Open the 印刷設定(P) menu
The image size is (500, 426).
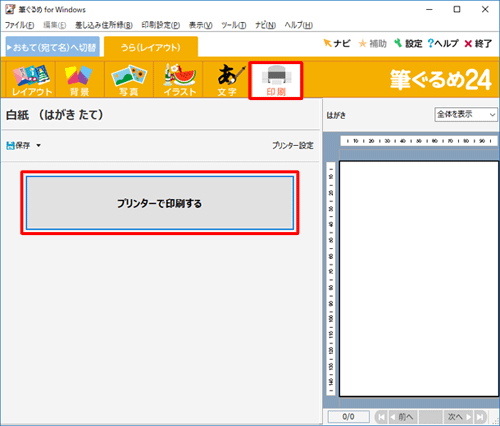[161, 25]
